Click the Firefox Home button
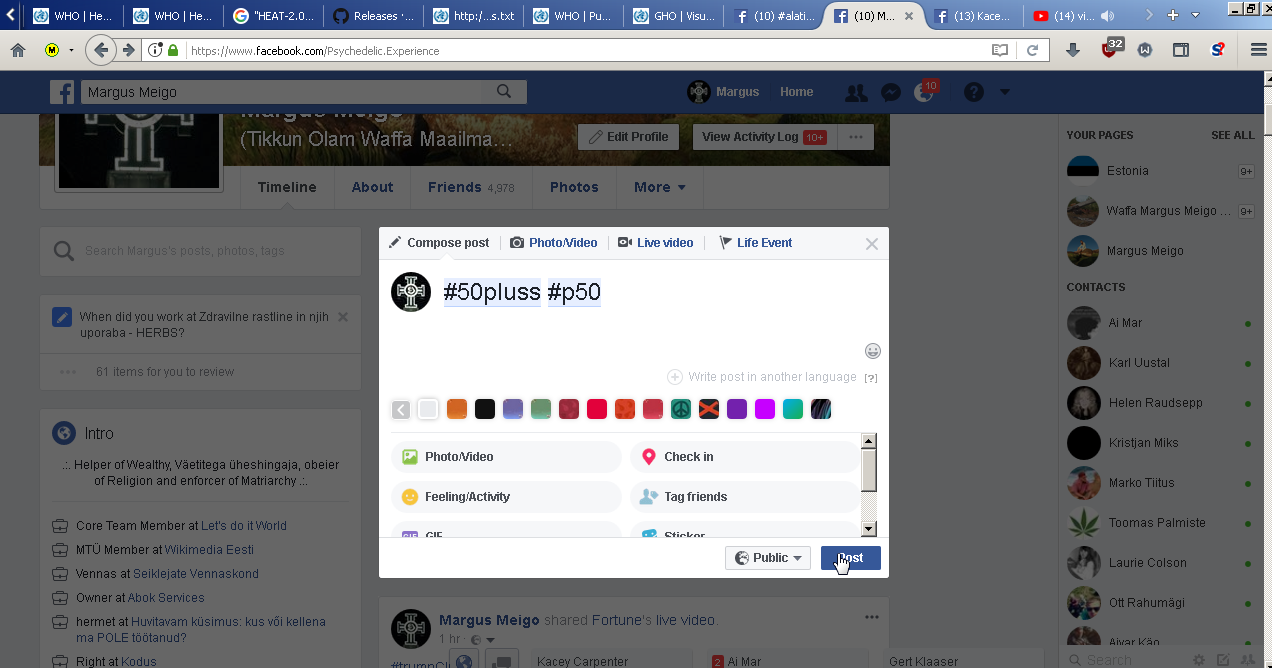Viewport: 1272px width, 668px height. [18, 50]
